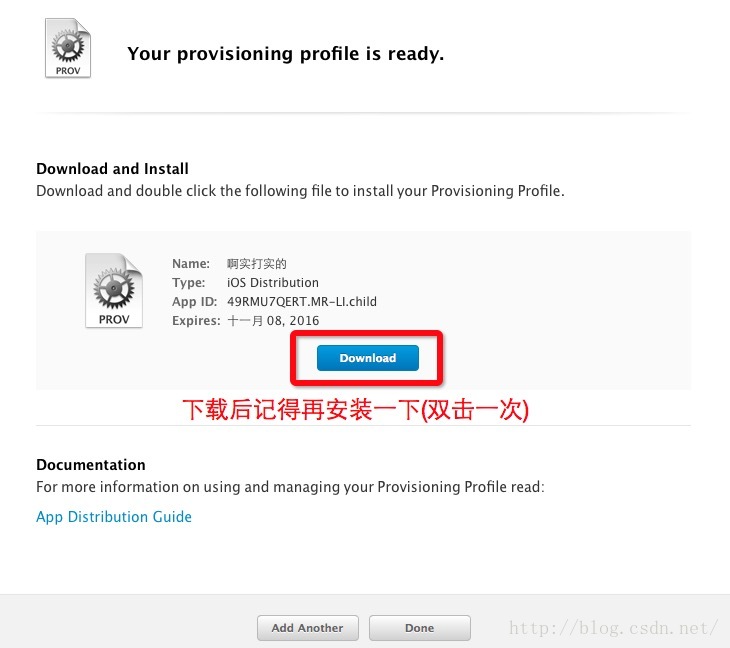The width and height of the screenshot is (730, 648).
Task: Click the double-click install instruction text
Action: point(300,191)
